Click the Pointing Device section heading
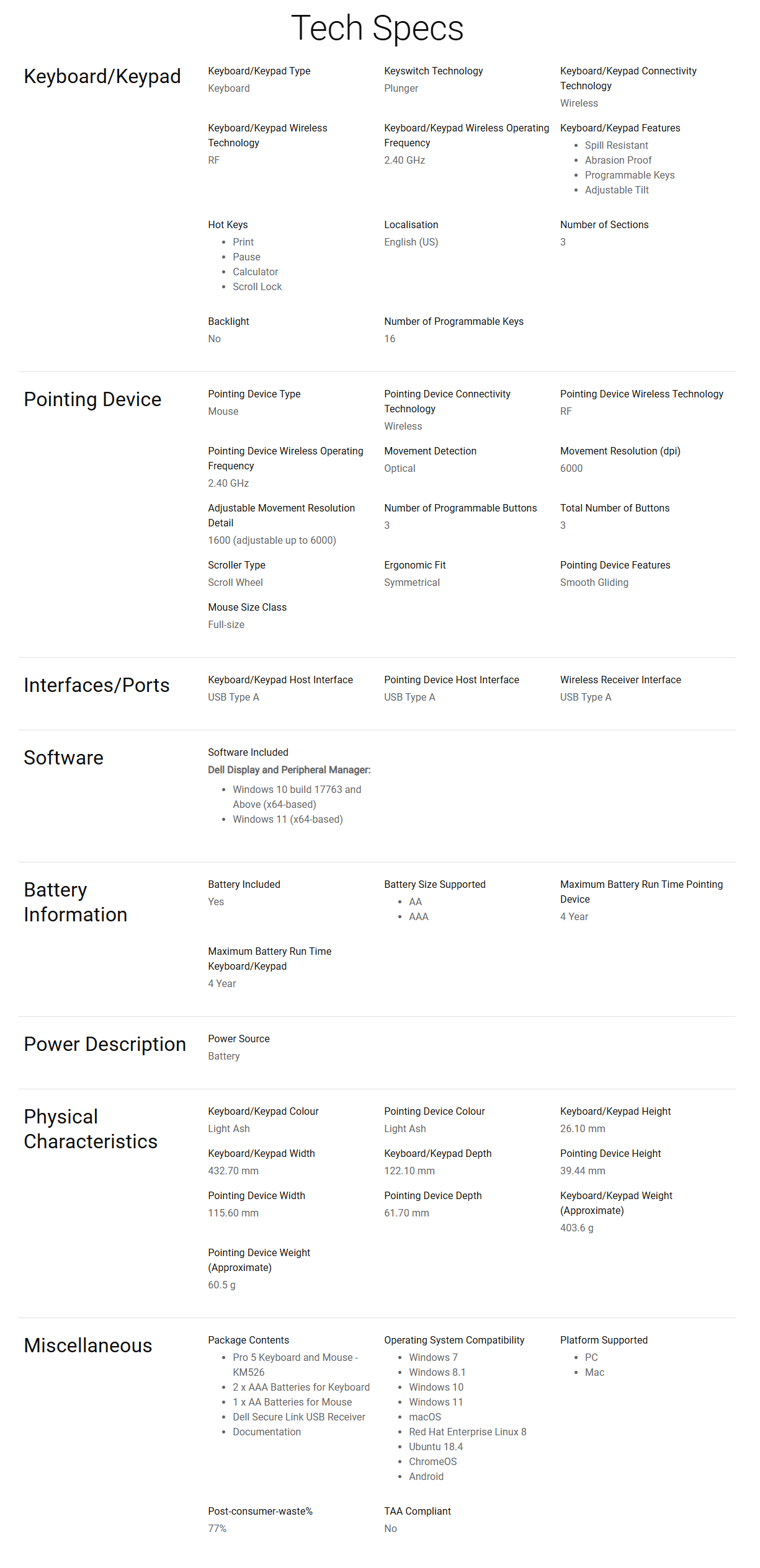Viewport: 760px width, 1568px height. (x=92, y=399)
